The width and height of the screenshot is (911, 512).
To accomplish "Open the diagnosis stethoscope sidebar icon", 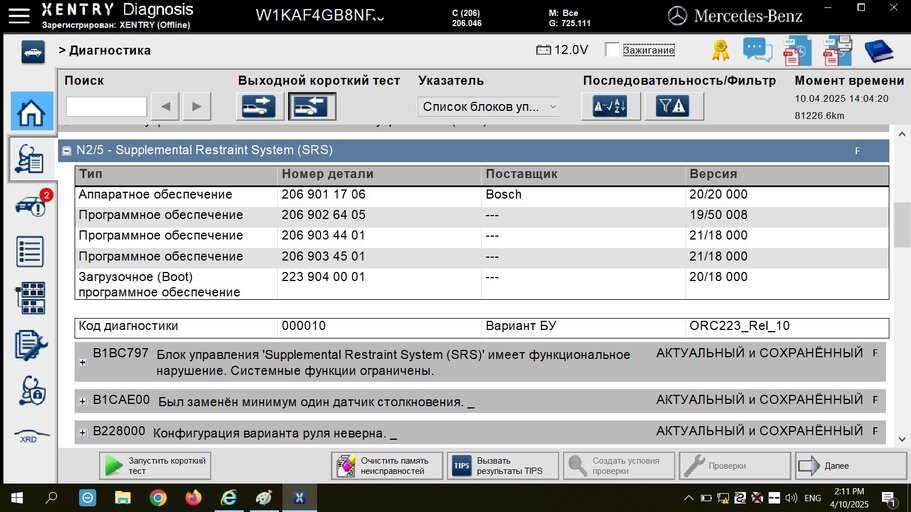I will [30, 159].
